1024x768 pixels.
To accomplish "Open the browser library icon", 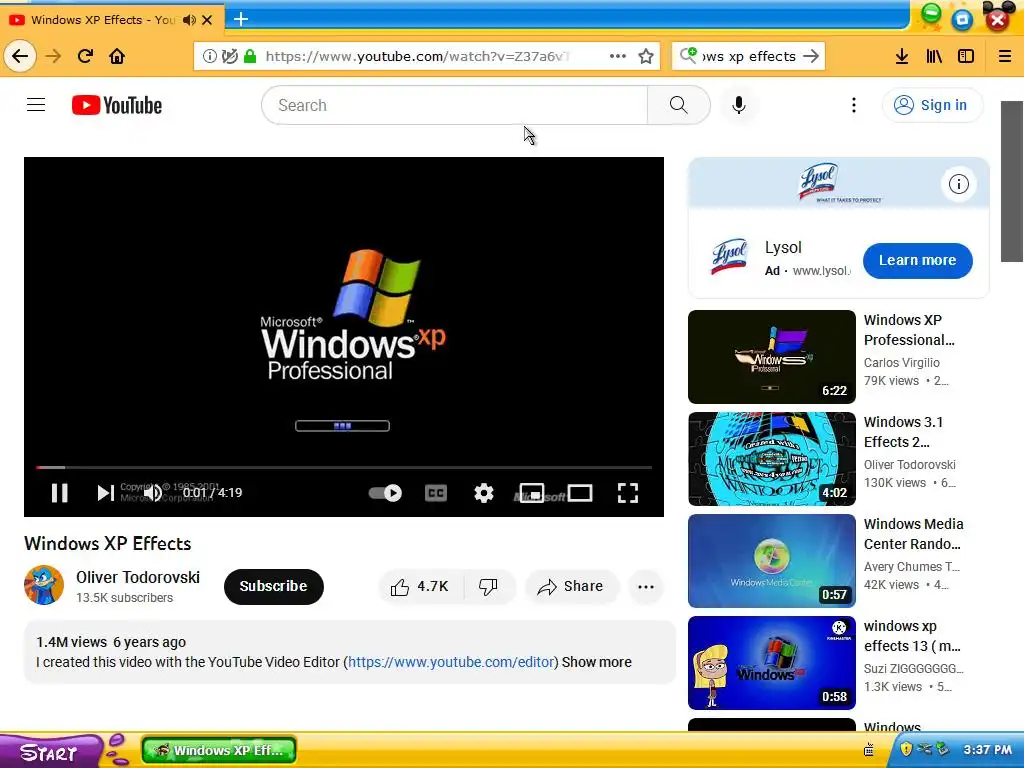I will pyautogui.click(x=934, y=56).
